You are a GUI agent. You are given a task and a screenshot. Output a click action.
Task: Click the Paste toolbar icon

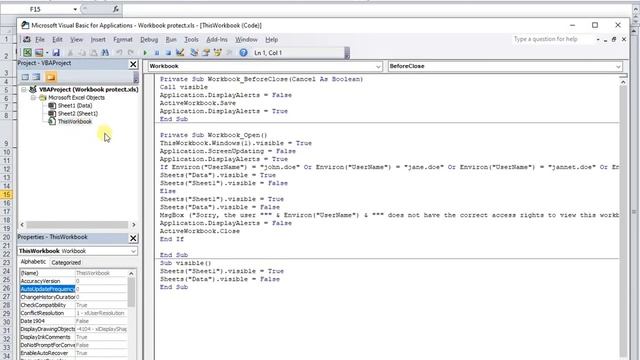click(93, 53)
